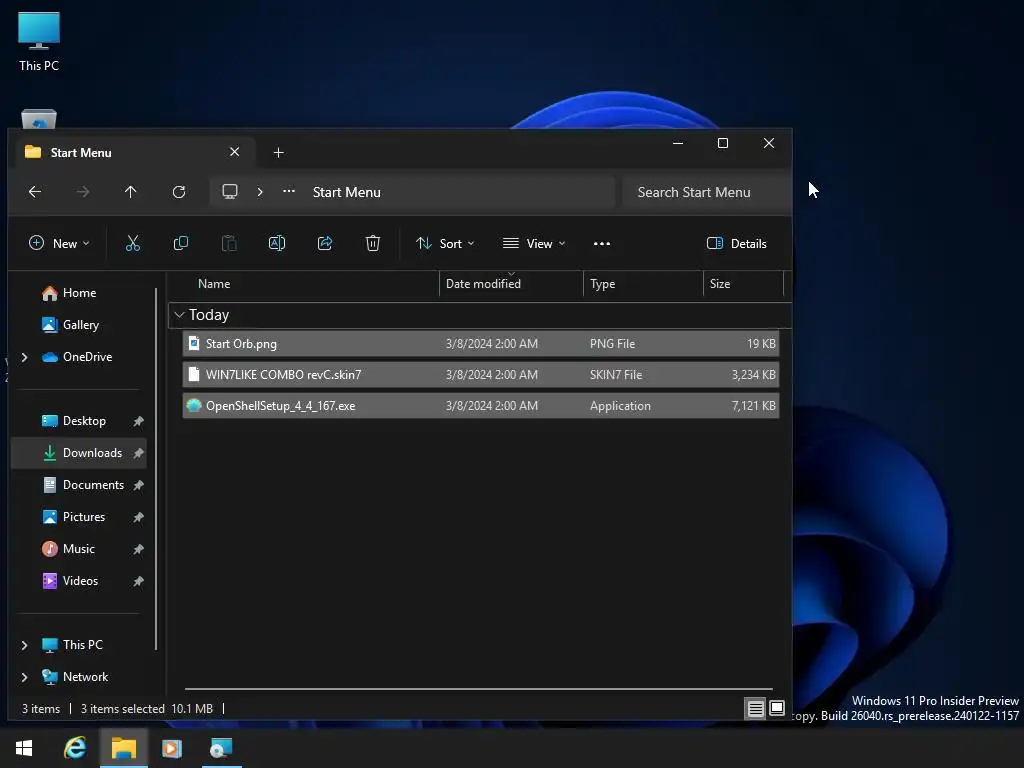Click pin icon next to Documents

[x=138, y=485]
